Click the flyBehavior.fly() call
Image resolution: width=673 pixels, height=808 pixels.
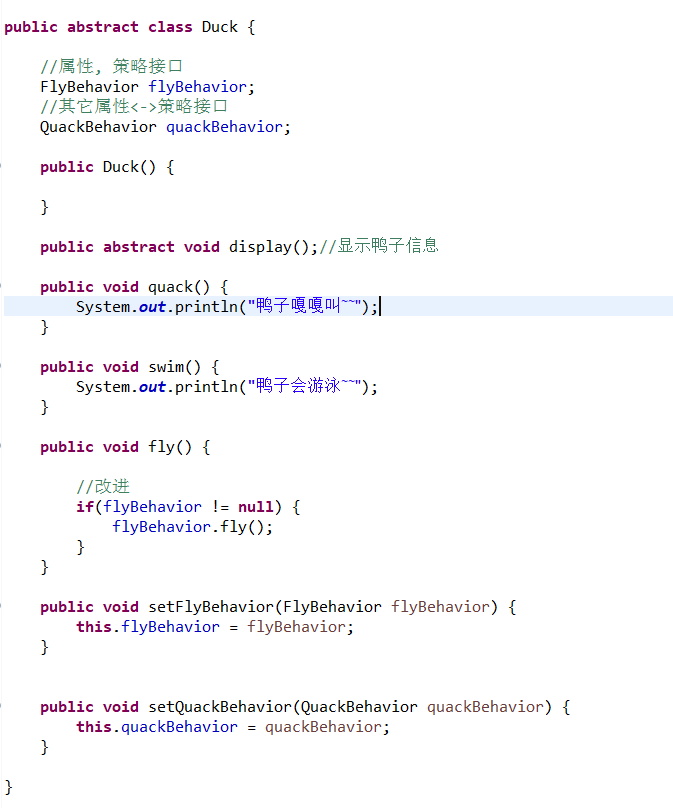tap(192, 527)
